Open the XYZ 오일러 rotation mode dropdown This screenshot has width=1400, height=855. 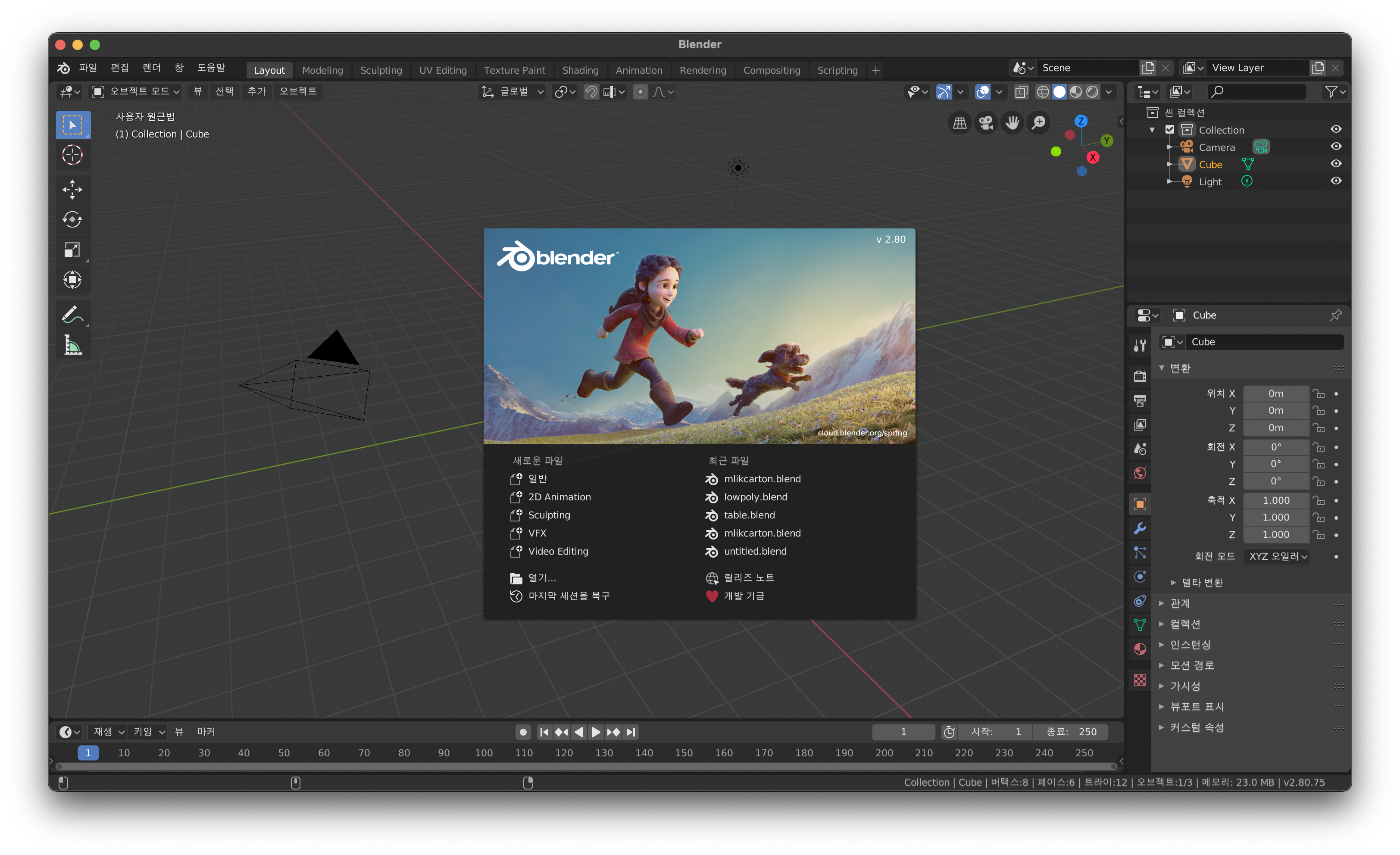[x=1277, y=556]
